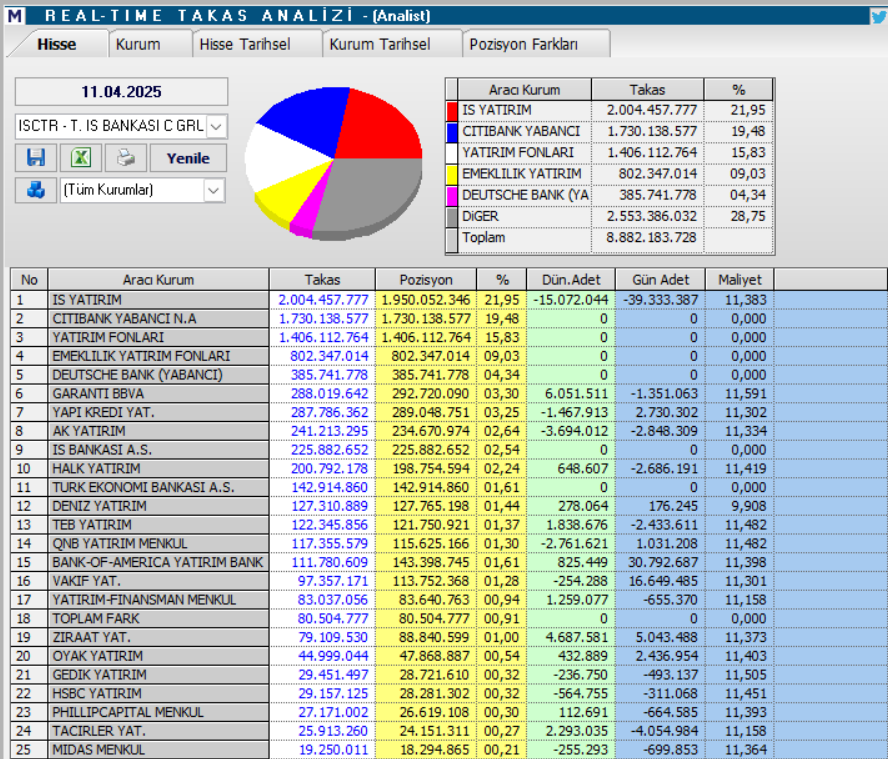Select the QNB YATIRIM MENKUL row
The image size is (888, 759).
pos(449,543)
